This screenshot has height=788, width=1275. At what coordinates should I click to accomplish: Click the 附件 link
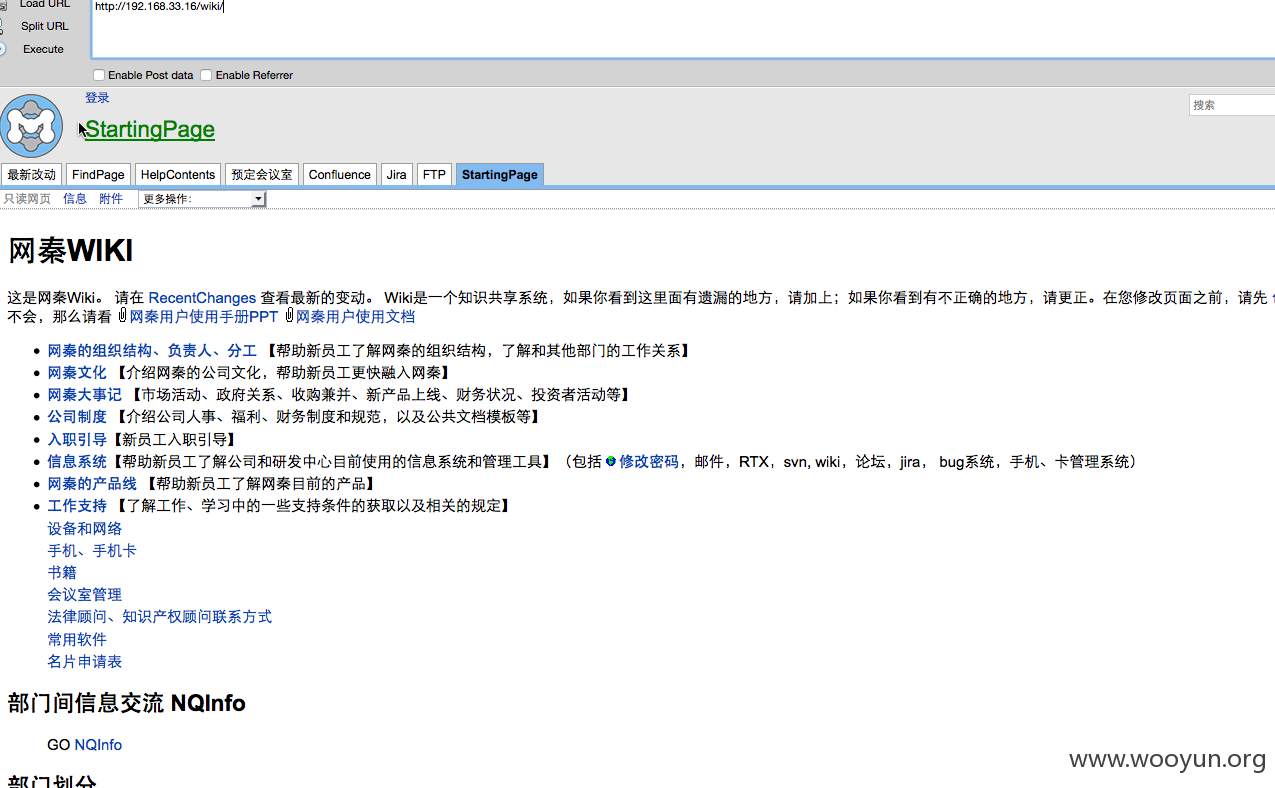[x=111, y=199]
